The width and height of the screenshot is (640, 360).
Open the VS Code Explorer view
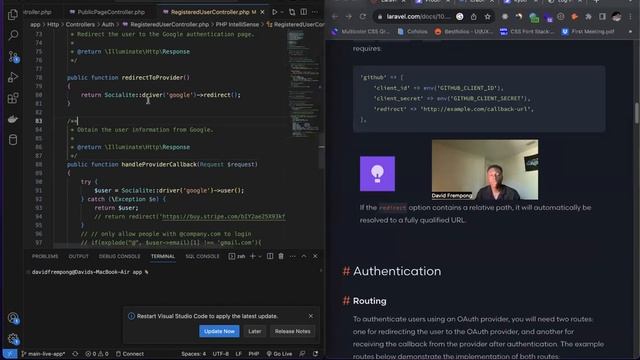tap(13, 15)
